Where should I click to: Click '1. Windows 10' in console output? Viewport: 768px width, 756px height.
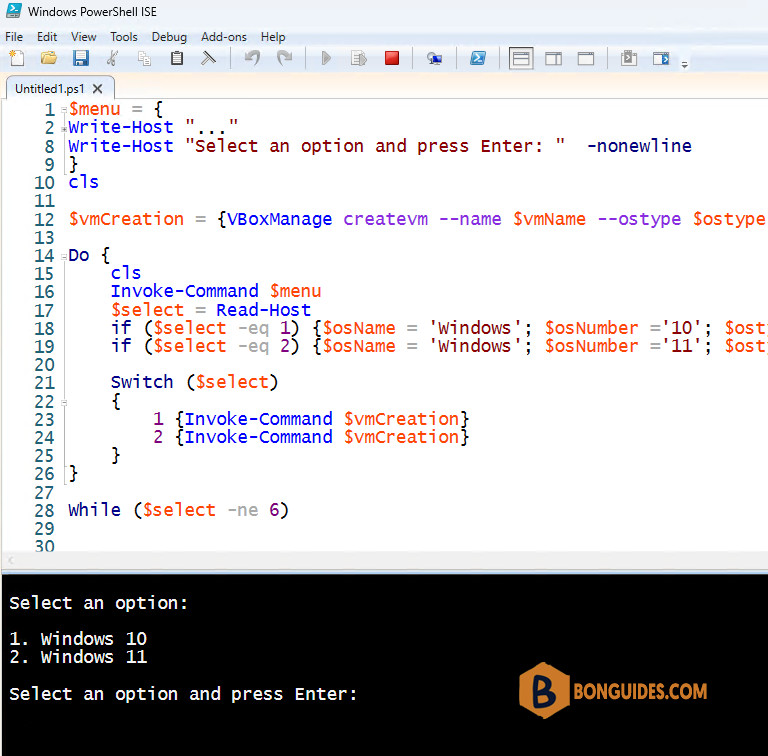pos(78,639)
